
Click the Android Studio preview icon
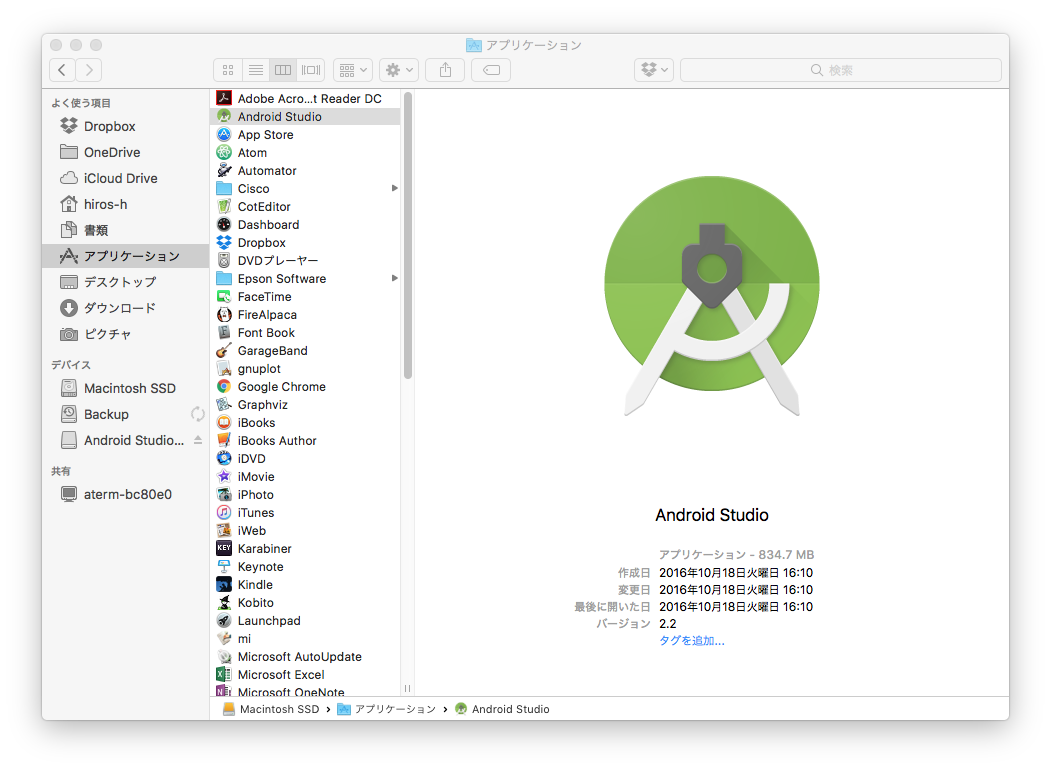click(x=712, y=296)
